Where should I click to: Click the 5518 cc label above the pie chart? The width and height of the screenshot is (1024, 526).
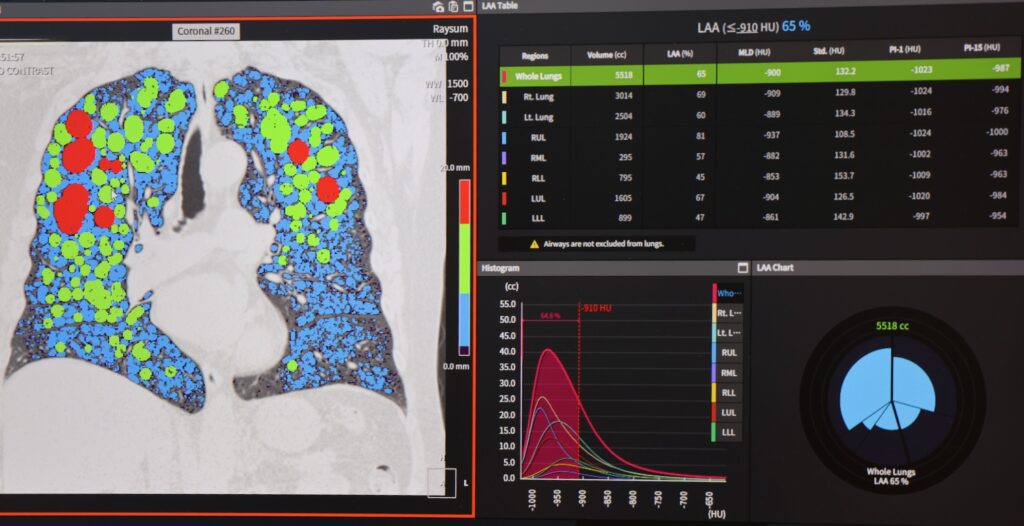pyautogui.click(x=892, y=325)
